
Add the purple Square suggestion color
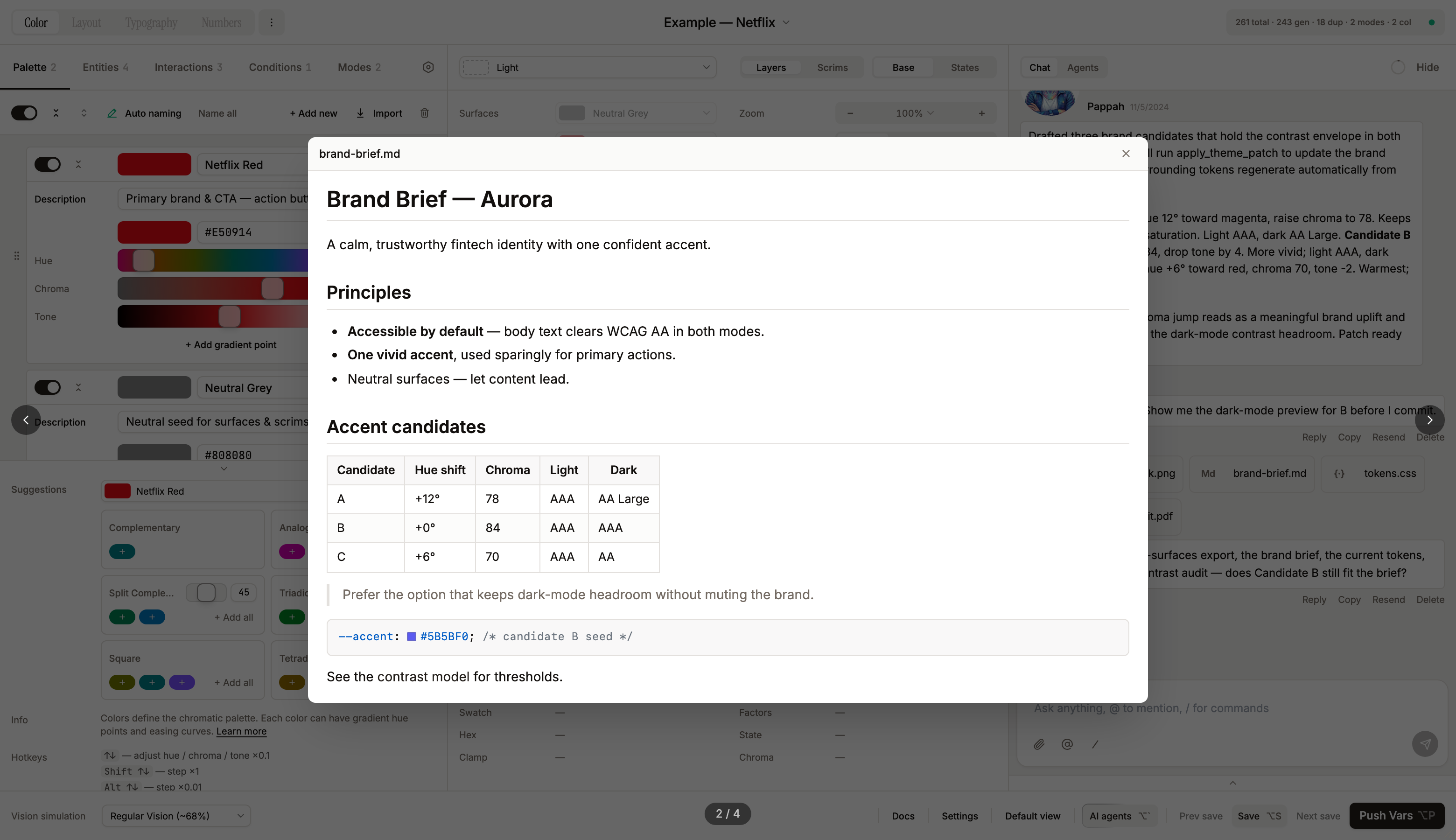[182, 682]
